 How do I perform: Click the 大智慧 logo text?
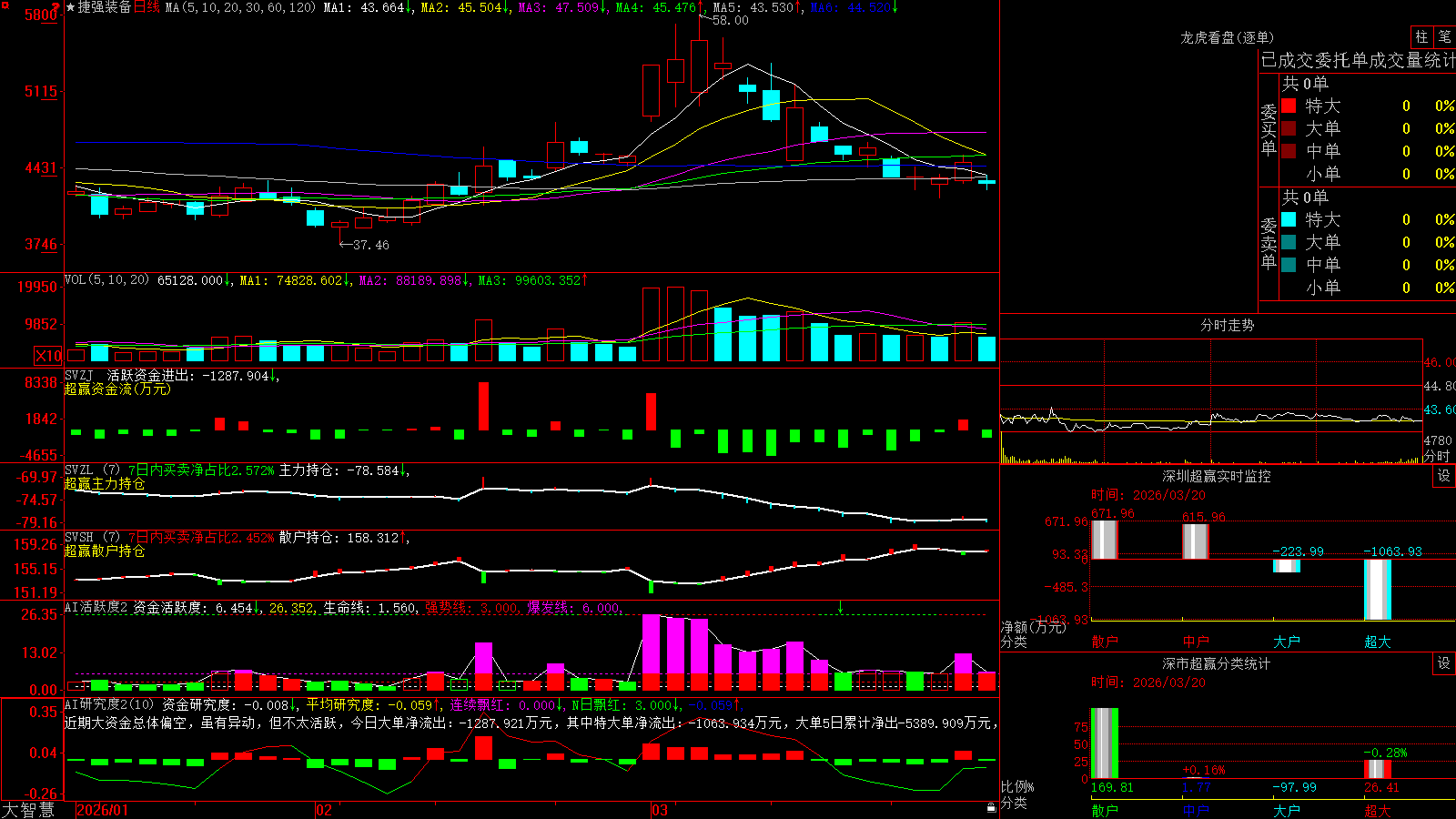tap(28, 809)
